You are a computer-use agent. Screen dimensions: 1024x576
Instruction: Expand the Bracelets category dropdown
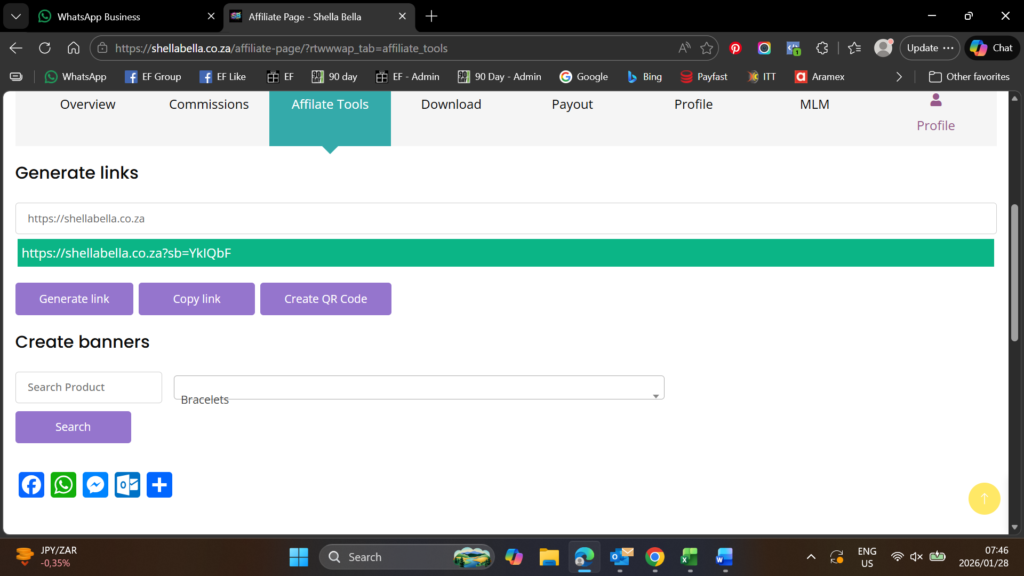pos(419,388)
